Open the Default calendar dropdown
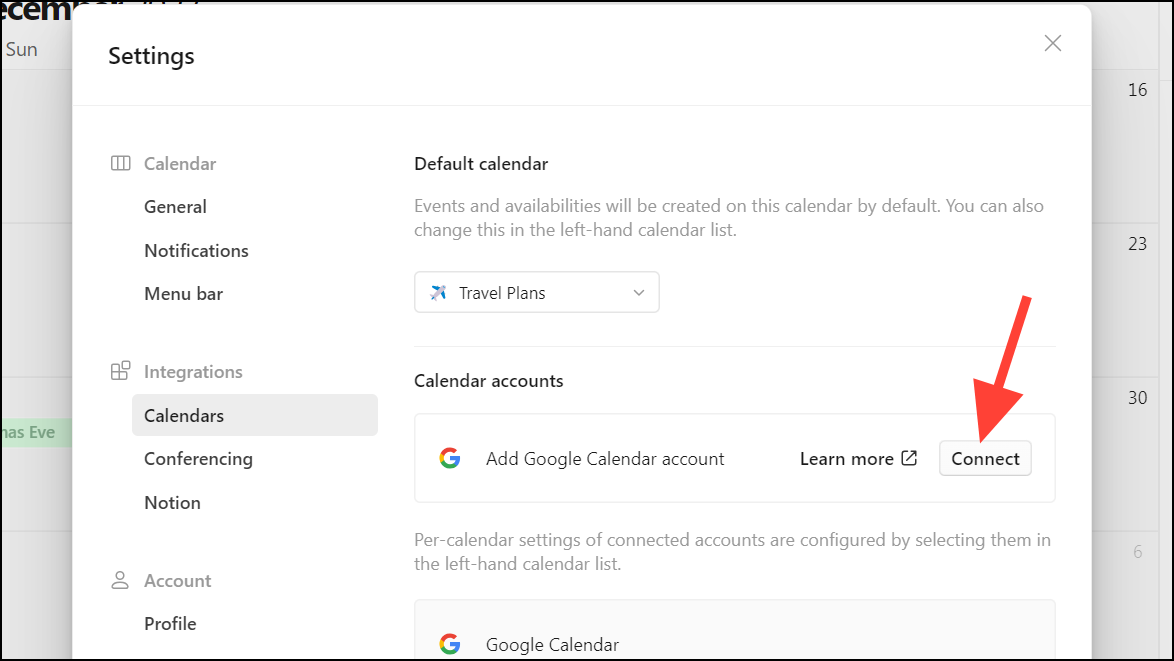The width and height of the screenshot is (1174, 661). coord(537,292)
